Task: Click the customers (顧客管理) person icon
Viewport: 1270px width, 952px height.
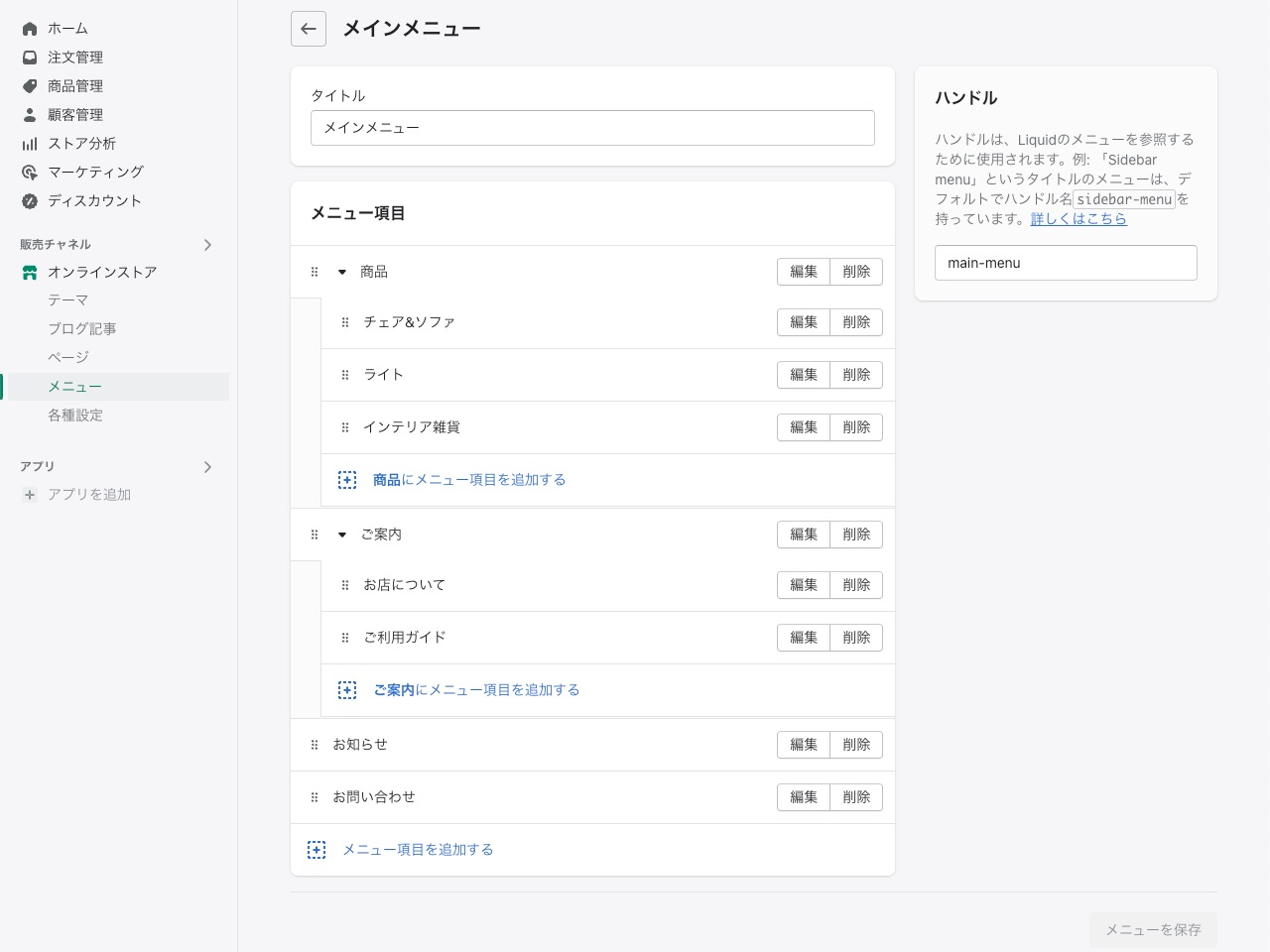Action: [30, 115]
